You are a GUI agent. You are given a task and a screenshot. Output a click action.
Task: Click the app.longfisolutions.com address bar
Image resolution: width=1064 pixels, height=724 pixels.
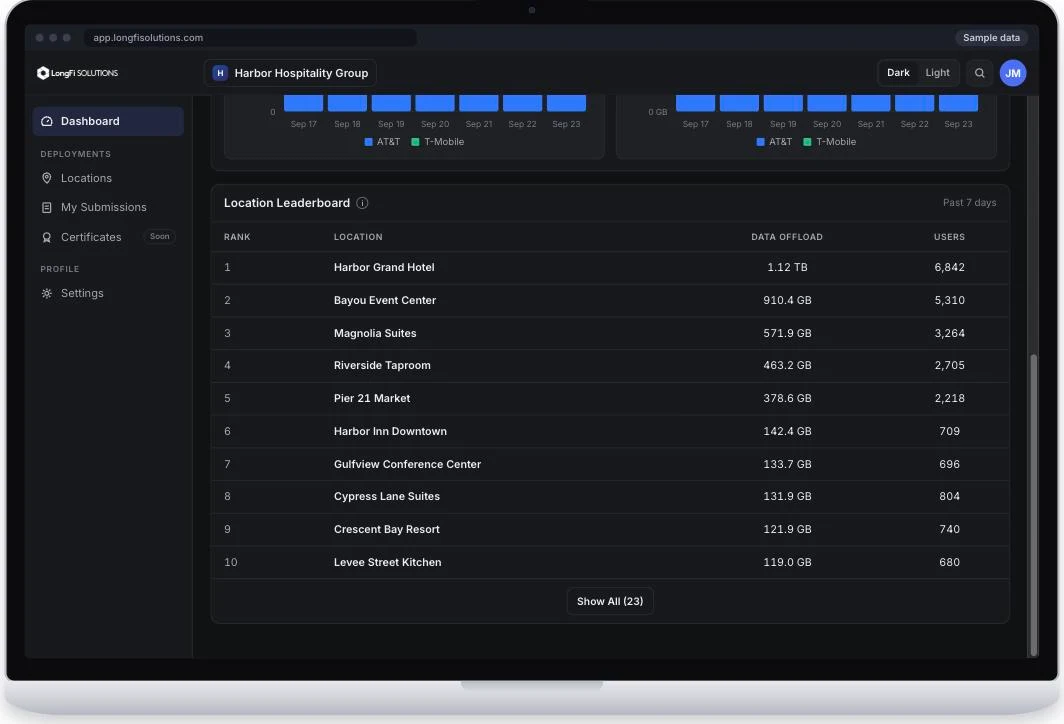click(x=251, y=38)
